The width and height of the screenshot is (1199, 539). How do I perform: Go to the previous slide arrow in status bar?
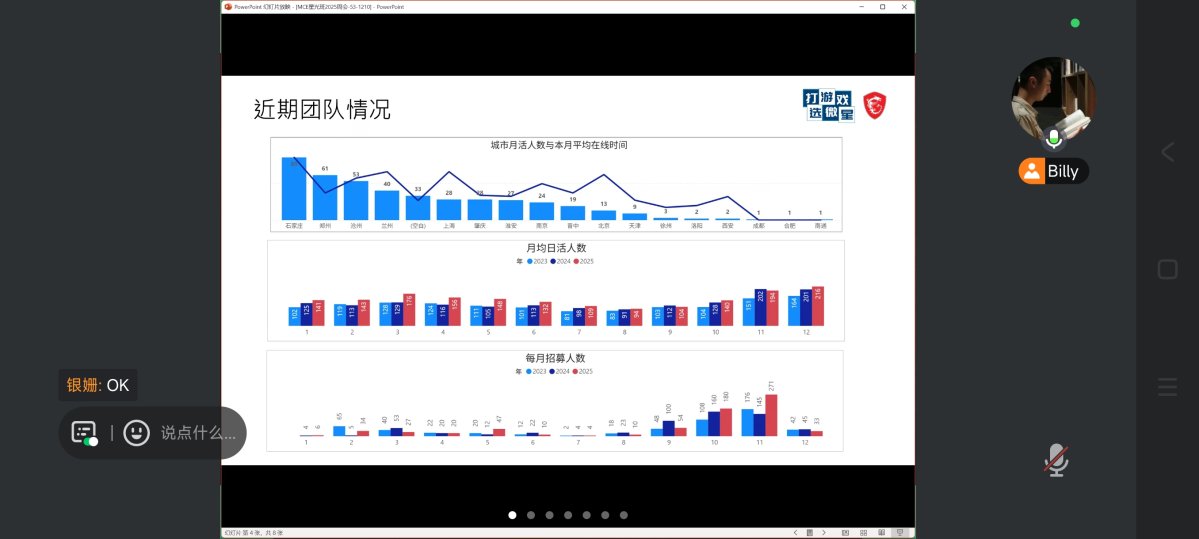(795, 533)
